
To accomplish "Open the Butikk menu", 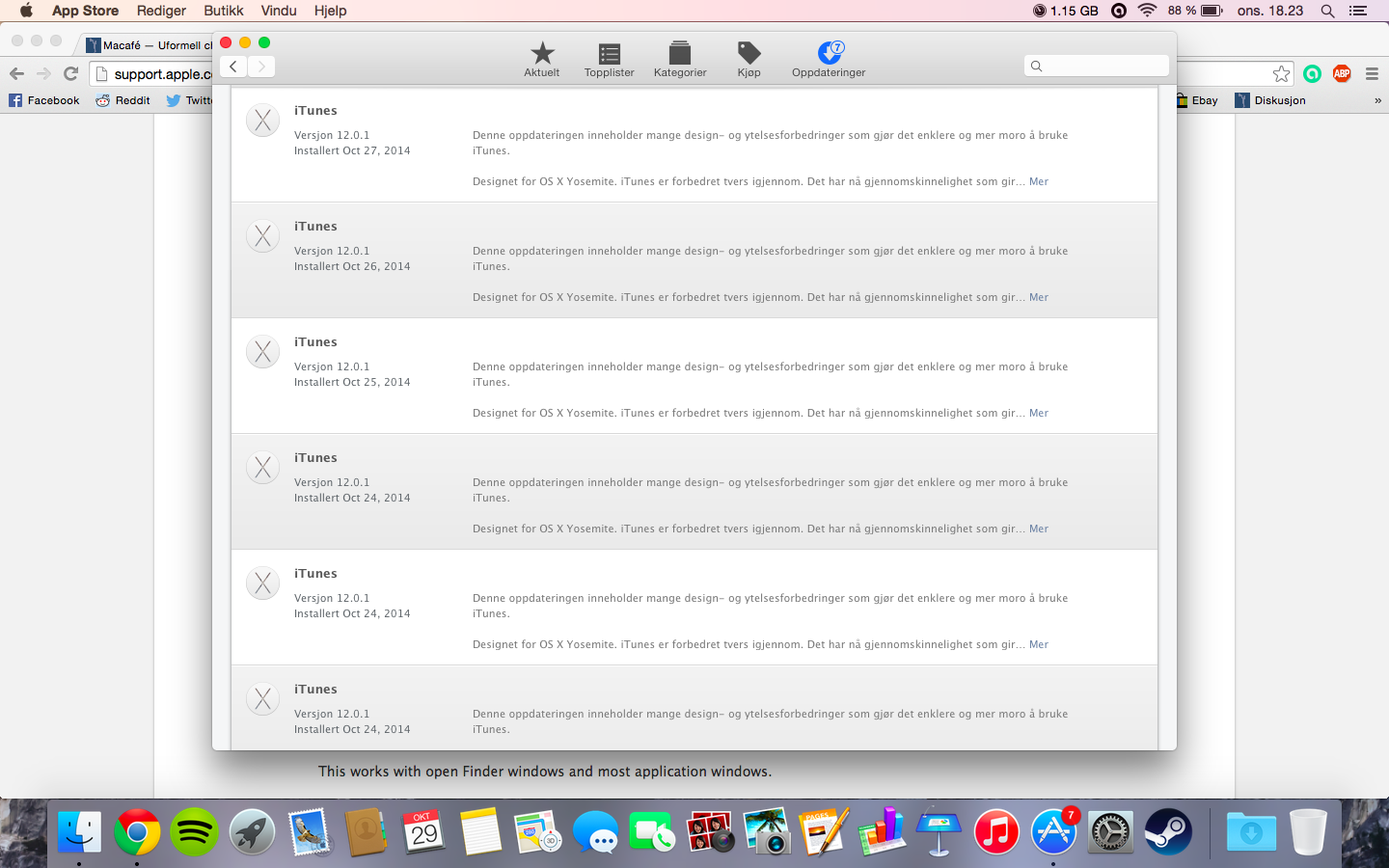I will 224,11.
